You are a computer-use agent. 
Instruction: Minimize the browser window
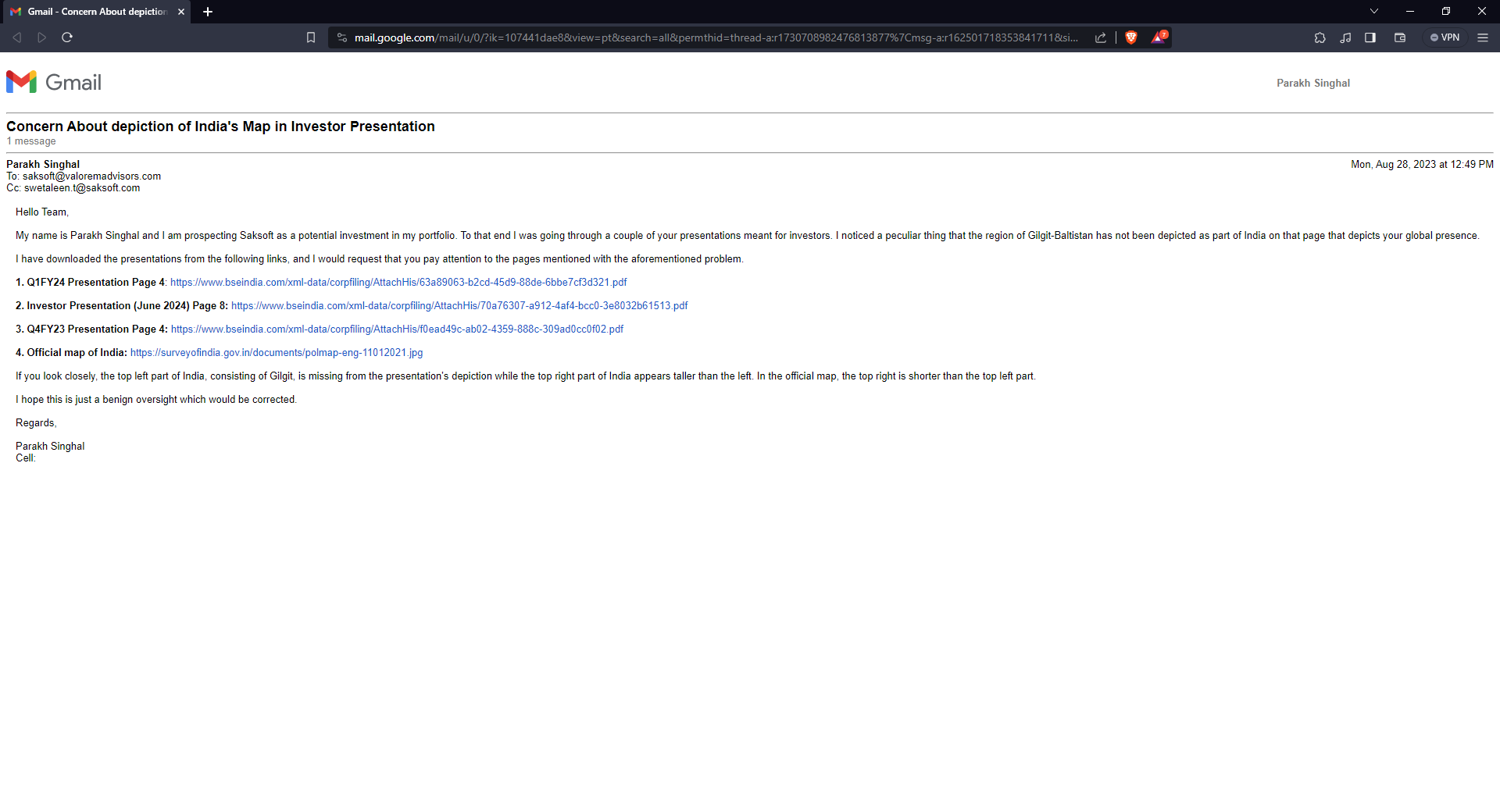1410,11
